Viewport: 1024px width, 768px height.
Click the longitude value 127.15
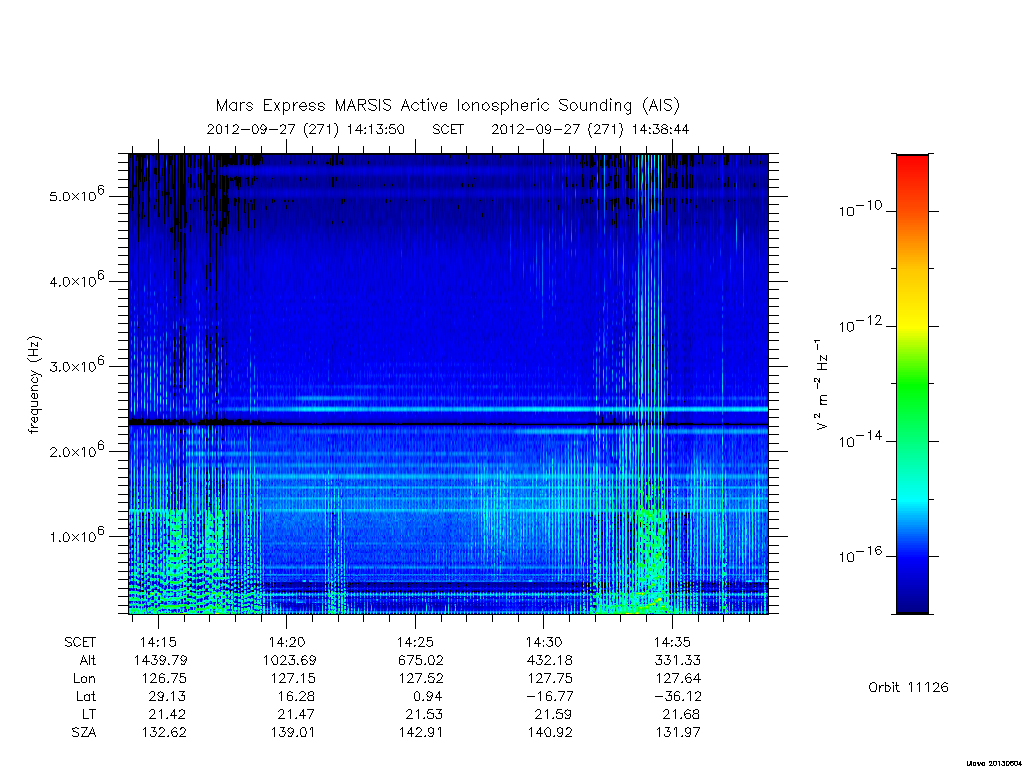(x=293, y=679)
